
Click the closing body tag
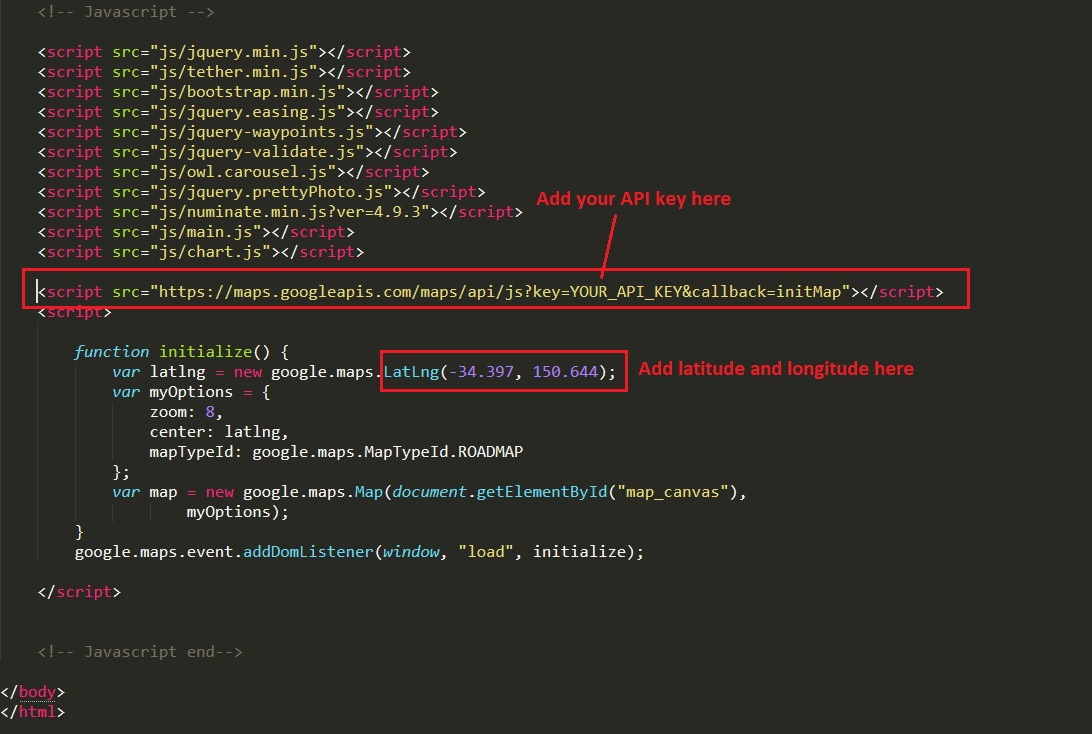tap(34, 692)
